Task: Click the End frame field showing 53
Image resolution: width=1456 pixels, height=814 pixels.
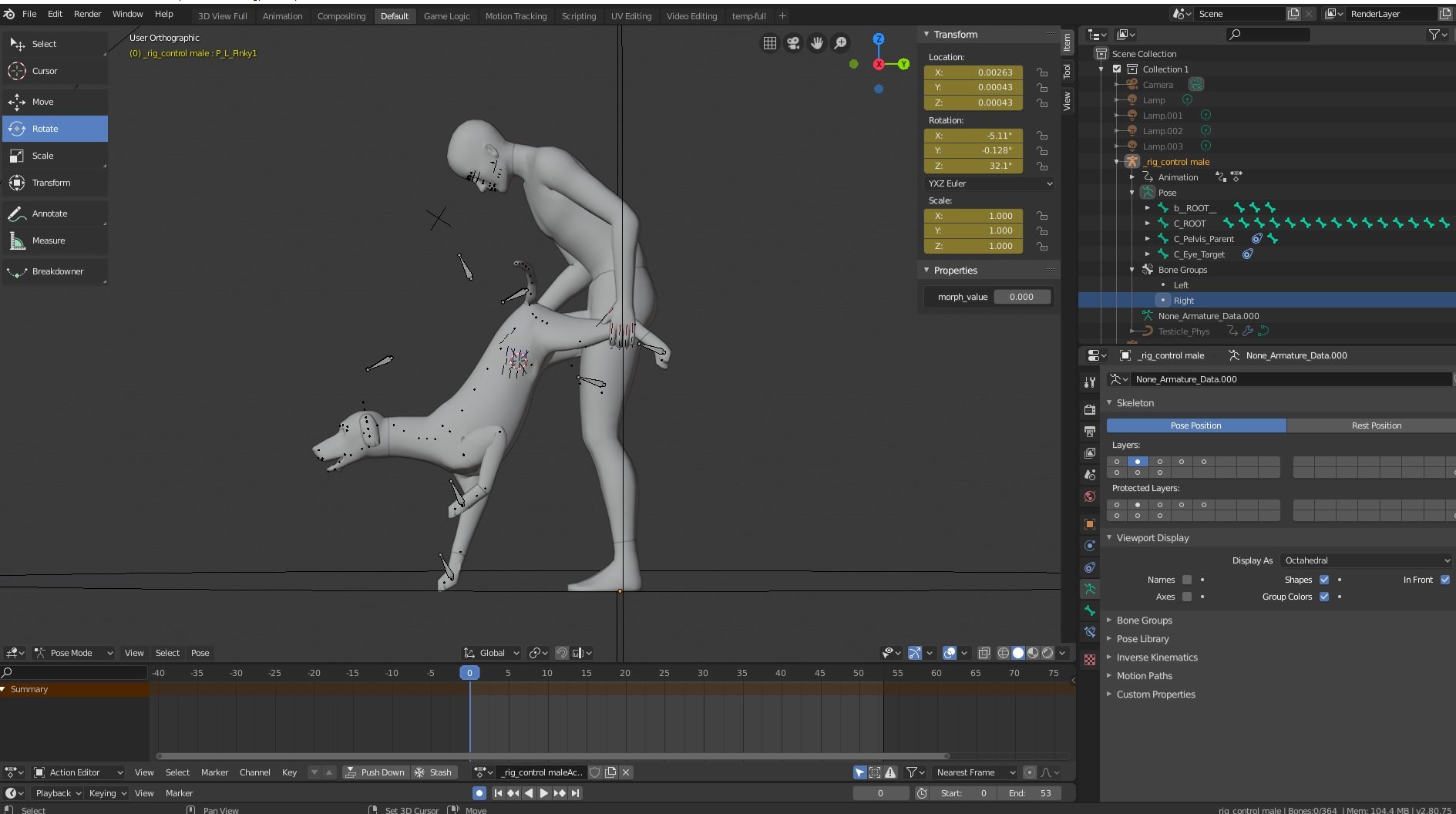Action: [1030, 793]
